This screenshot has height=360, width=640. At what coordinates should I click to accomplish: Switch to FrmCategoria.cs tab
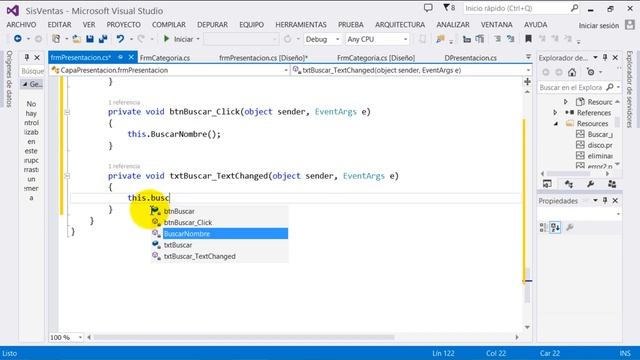pyautogui.click(x=165, y=58)
